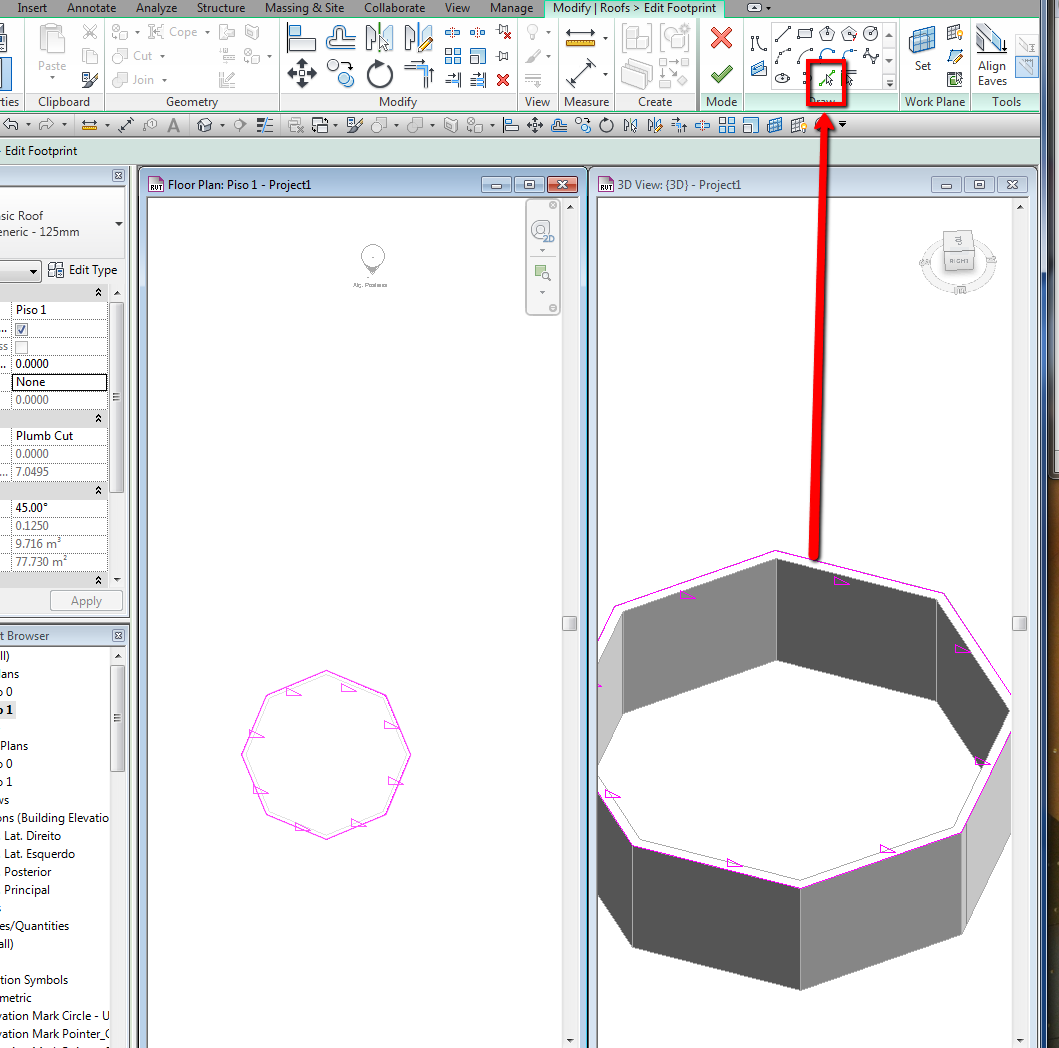The height and width of the screenshot is (1048, 1059).
Task: Tick the unchecked greyed properties checkbox
Action: click(21, 347)
